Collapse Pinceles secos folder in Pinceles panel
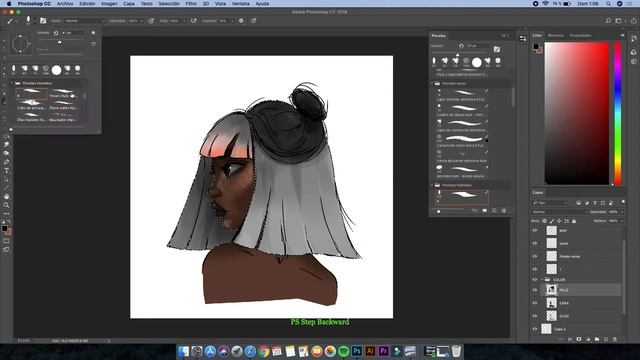Screen dimensions: 640x360 [433, 83]
